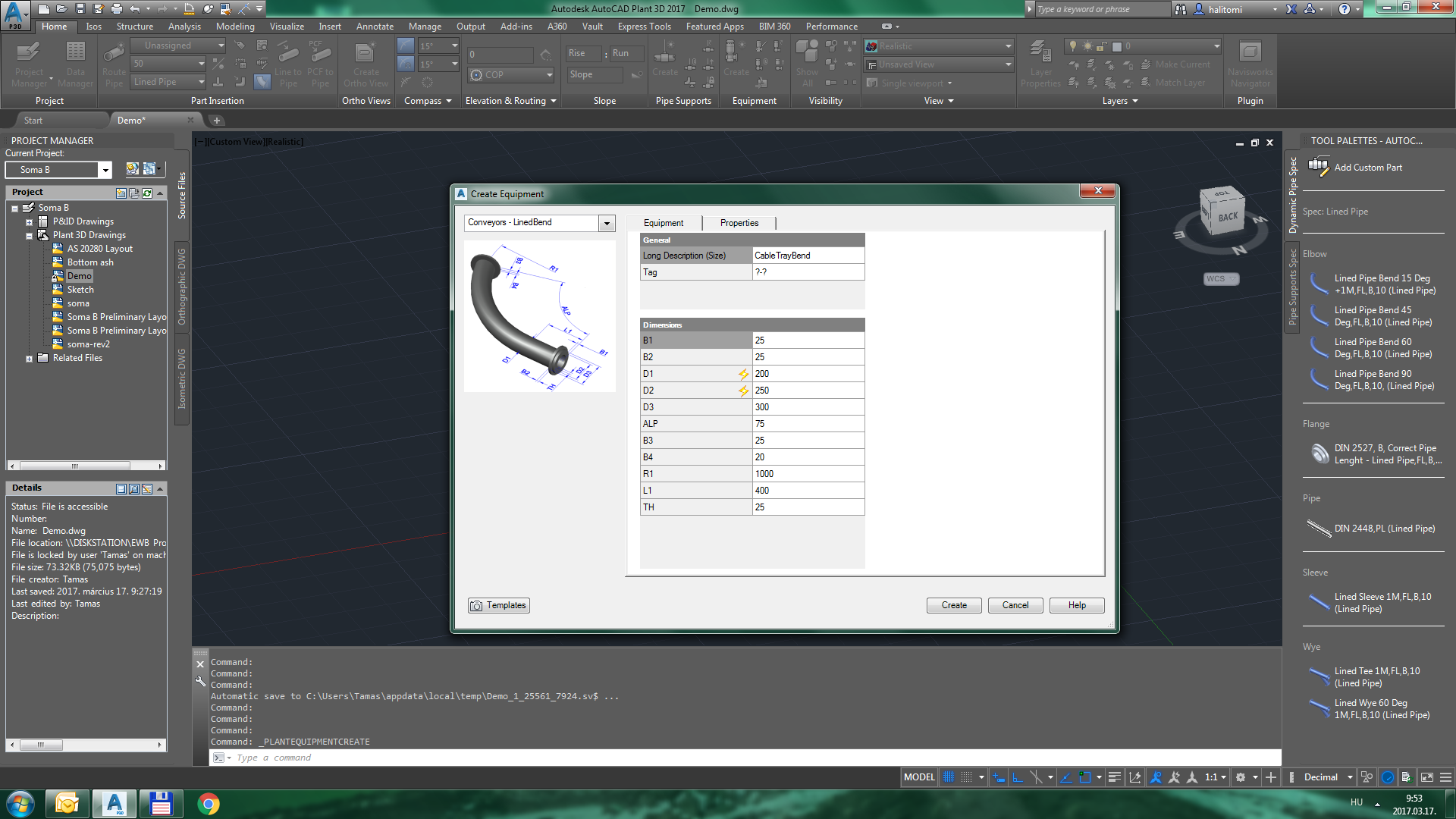This screenshot has height=819, width=1456.
Task: Click the R1 dimension value field
Action: pos(808,474)
